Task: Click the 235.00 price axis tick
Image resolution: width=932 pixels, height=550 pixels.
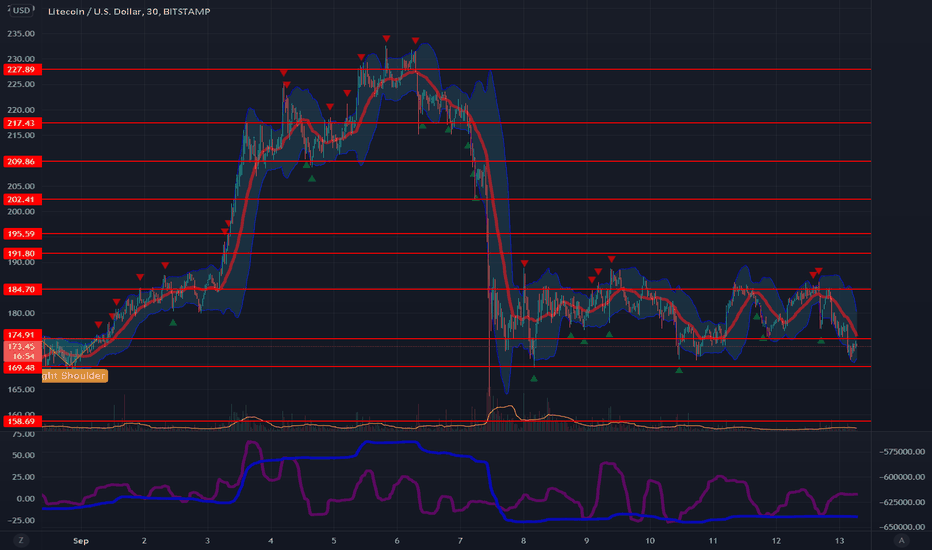Action: click(x=21, y=34)
